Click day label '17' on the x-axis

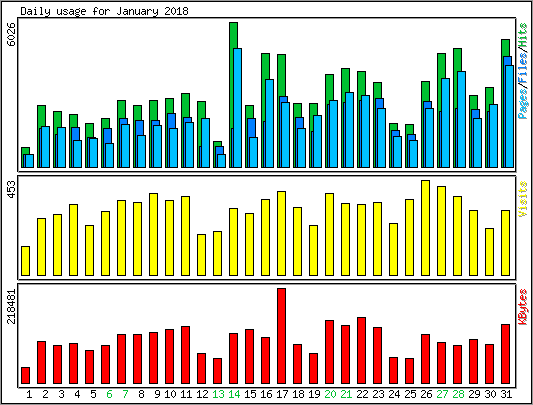[282, 394]
